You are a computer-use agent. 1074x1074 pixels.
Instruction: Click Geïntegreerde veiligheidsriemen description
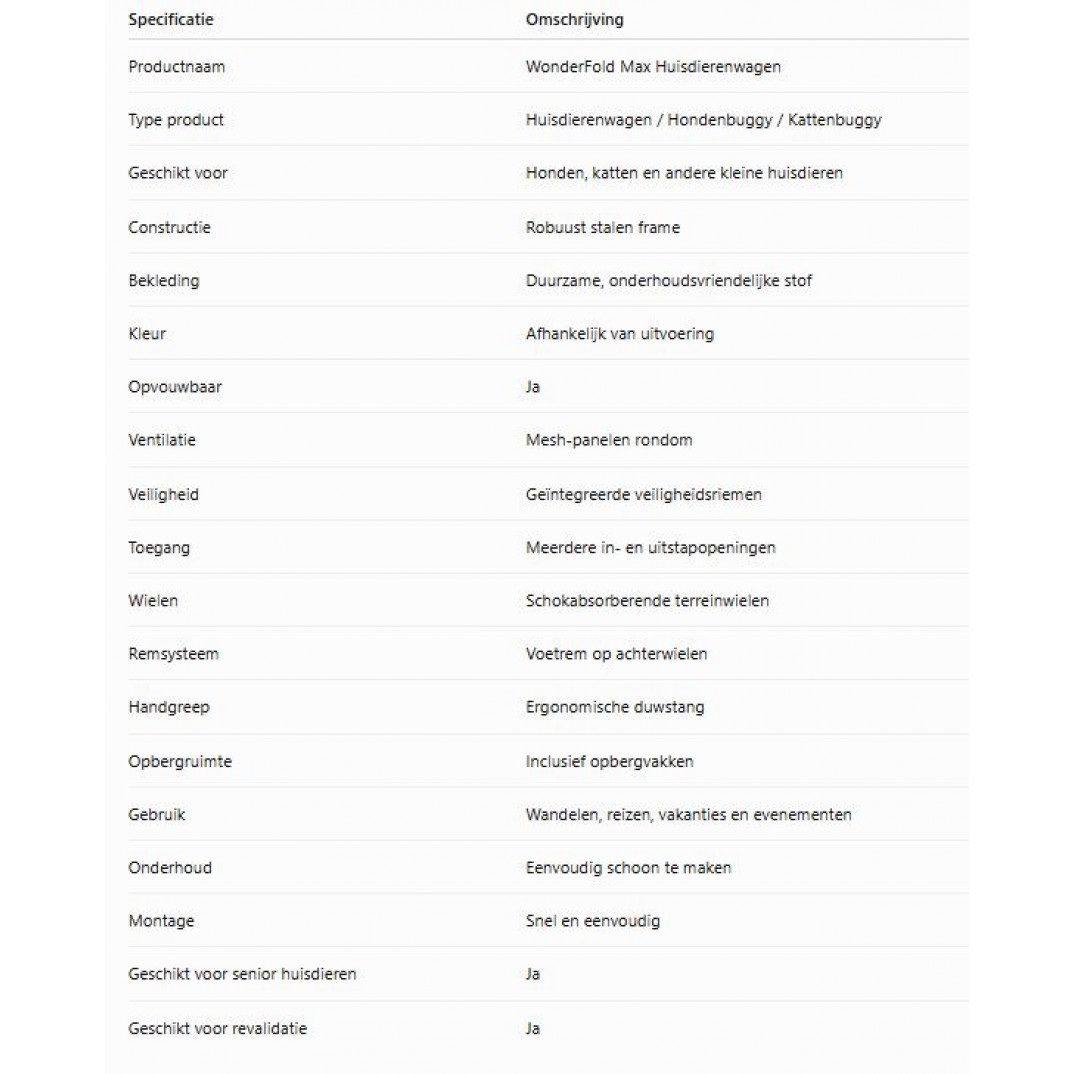[x=643, y=495]
